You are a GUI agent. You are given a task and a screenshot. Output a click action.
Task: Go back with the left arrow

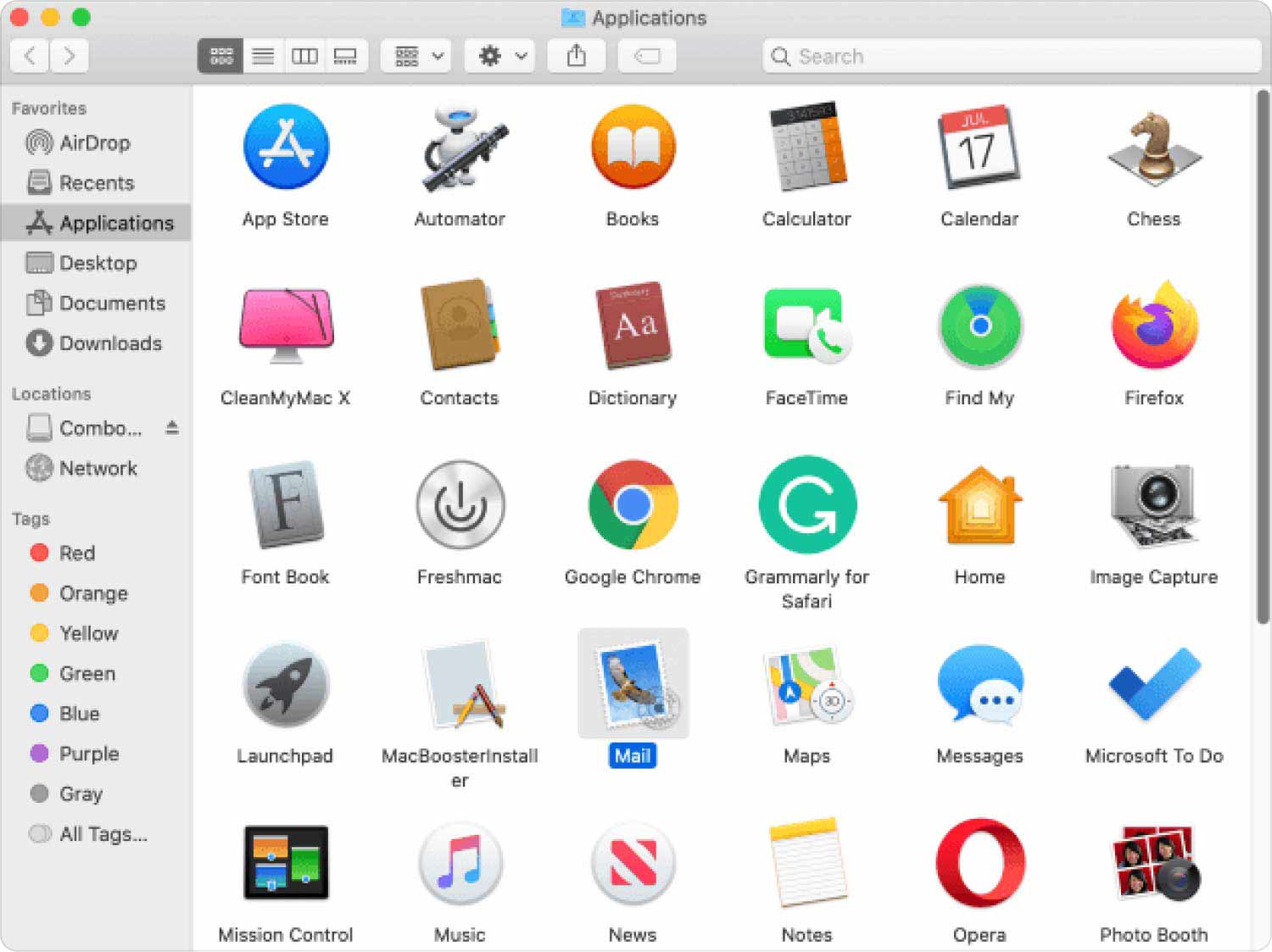coord(30,57)
